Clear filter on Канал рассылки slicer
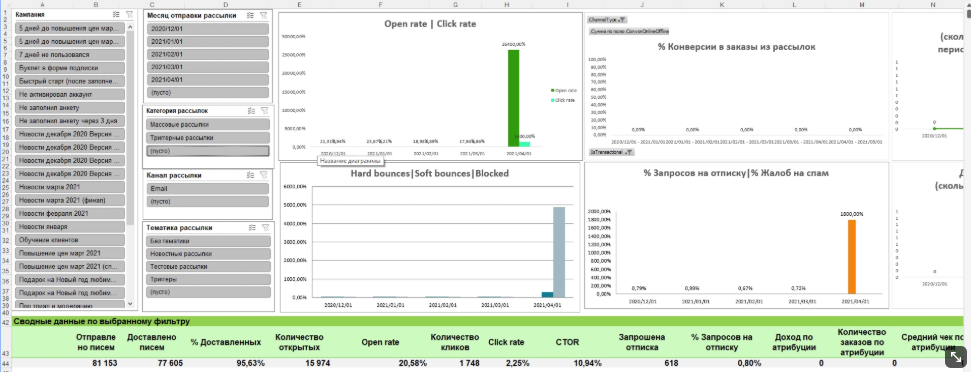This screenshot has height=372, width=971. (x=263, y=175)
